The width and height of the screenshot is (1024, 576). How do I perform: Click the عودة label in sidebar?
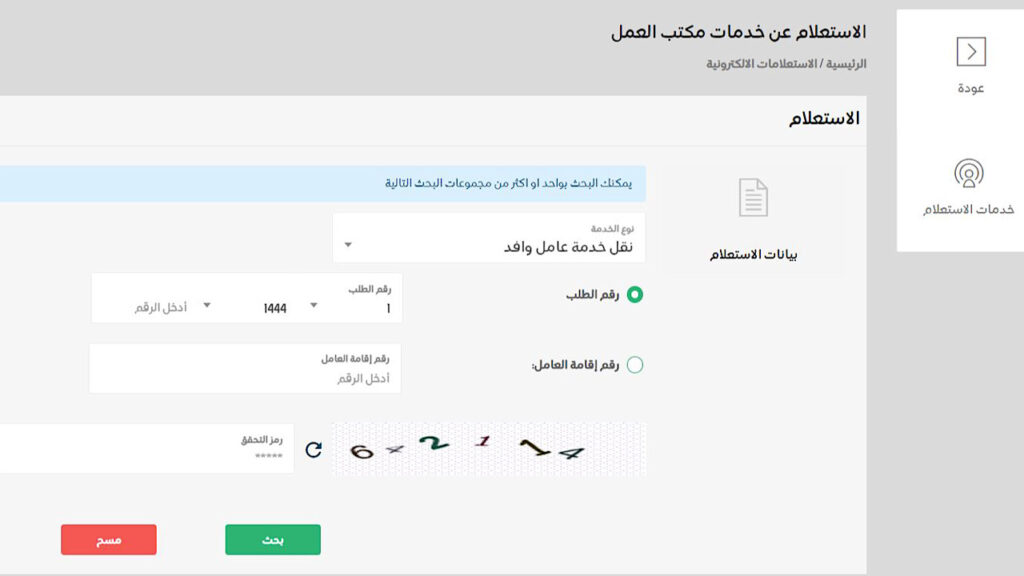(970, 88)
